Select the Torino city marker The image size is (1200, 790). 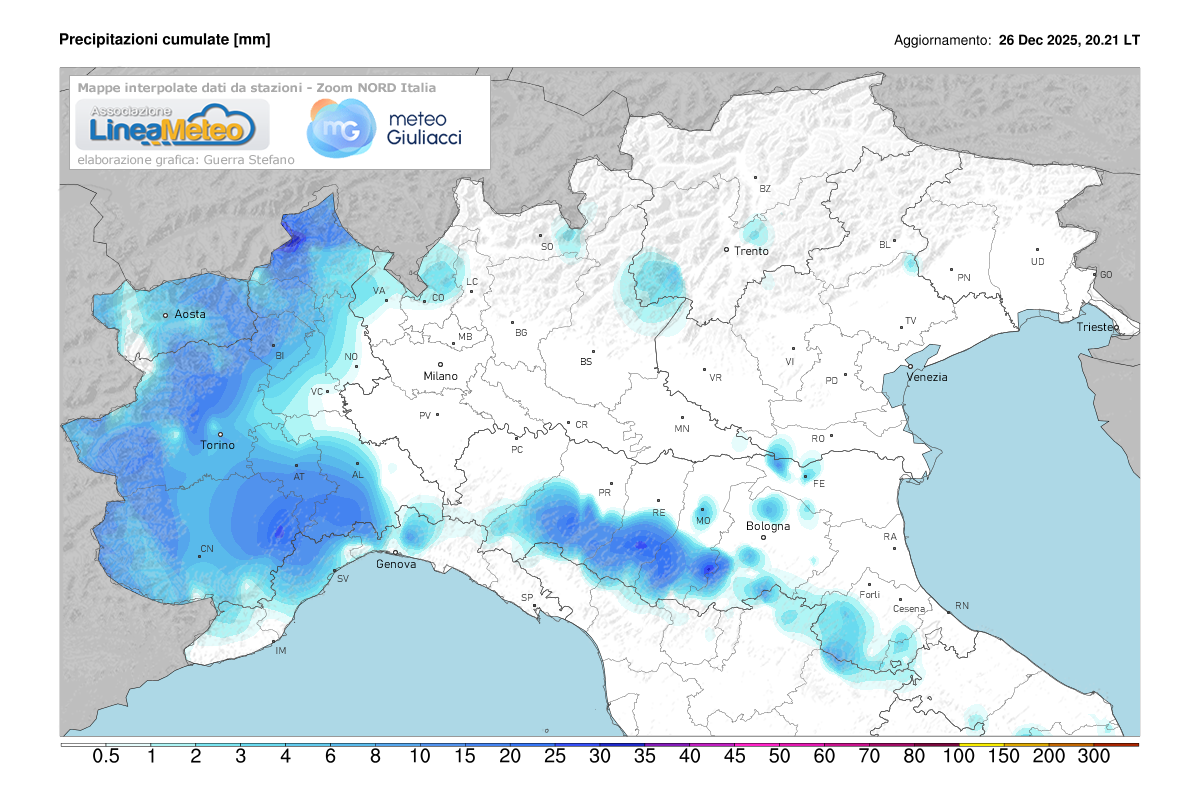(x=220, y=434)
